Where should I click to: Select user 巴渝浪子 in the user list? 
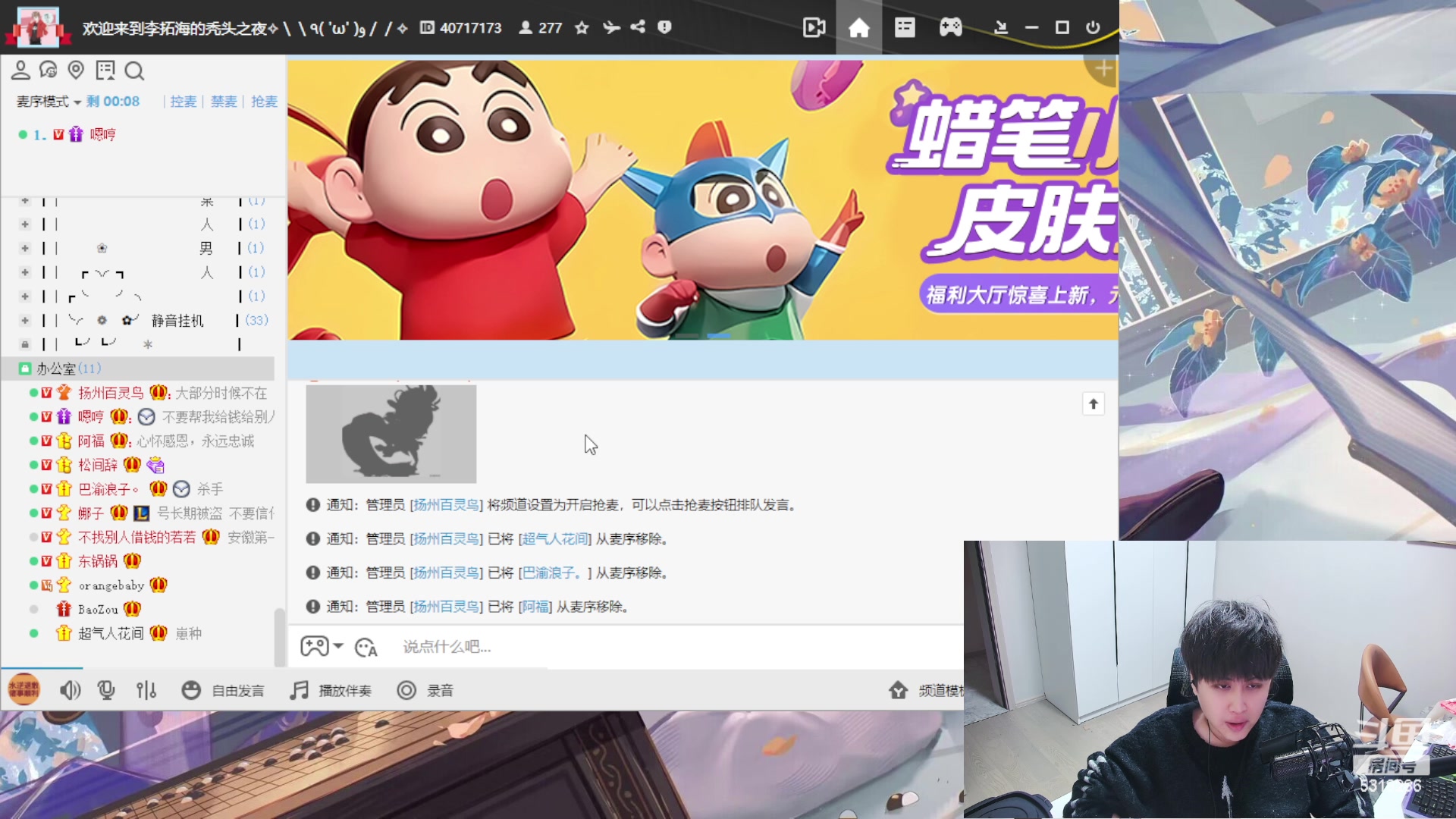point(108,489)
